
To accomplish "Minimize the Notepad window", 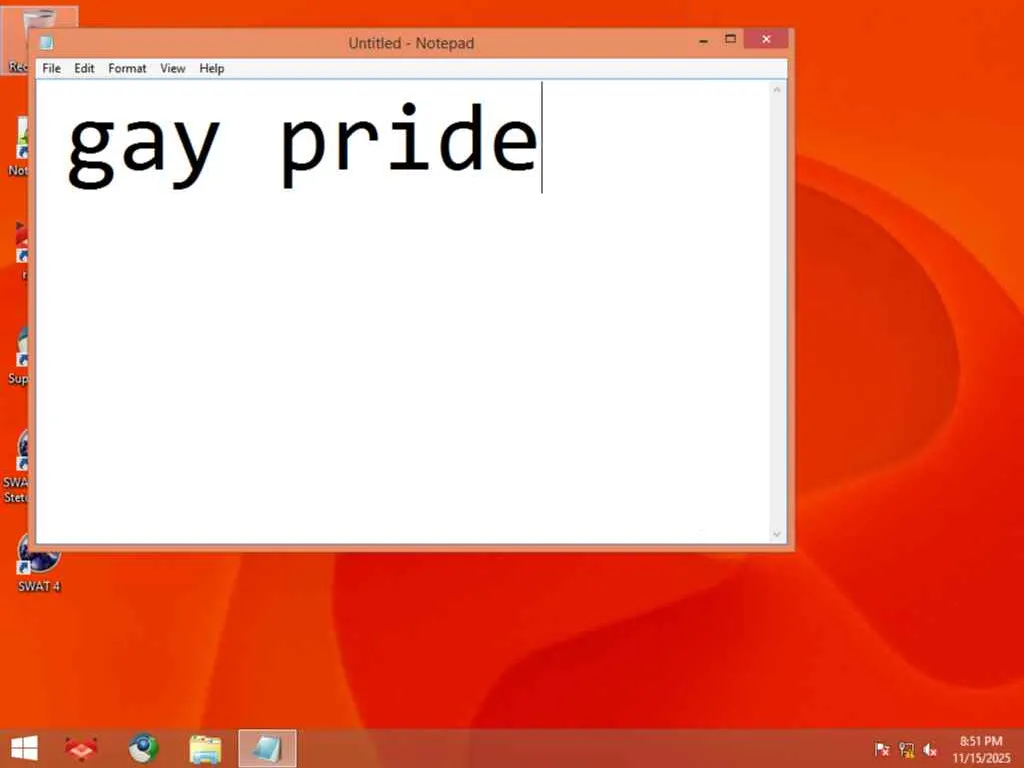I will coord(703,40).
